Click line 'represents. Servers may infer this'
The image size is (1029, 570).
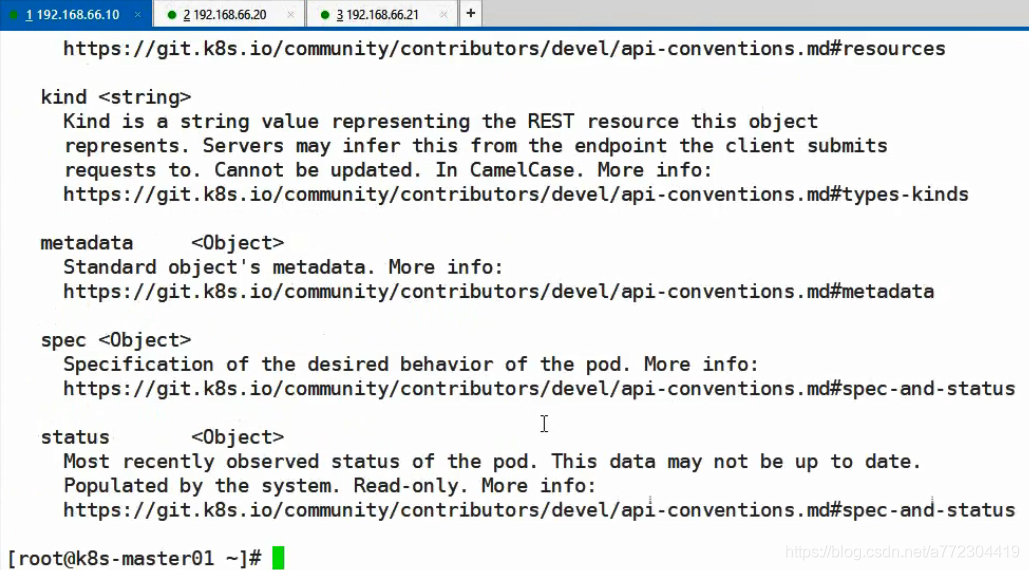(475, 146)
